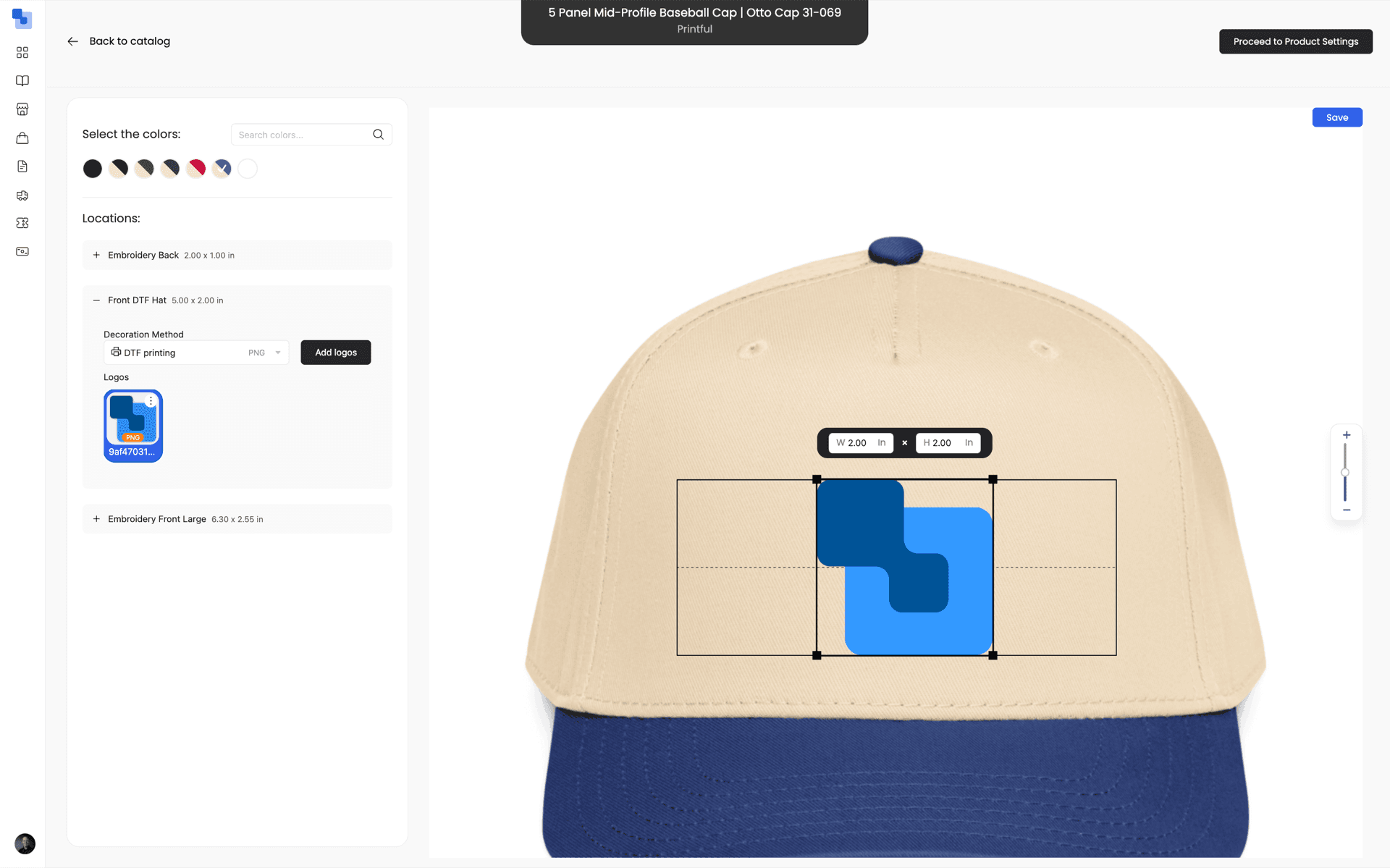Select the store icon in the sidebar
Viewport: 1390px width, 868px height.
click(x=22, y=109)
